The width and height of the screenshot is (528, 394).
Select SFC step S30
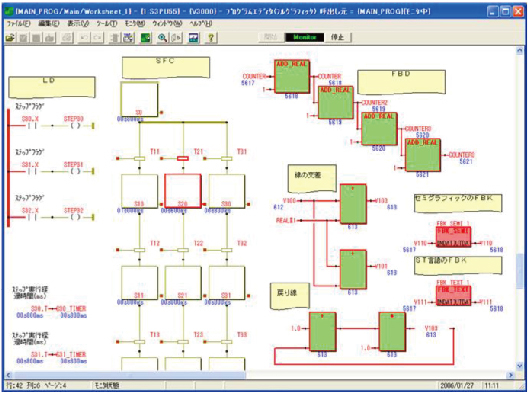[227, 191]
